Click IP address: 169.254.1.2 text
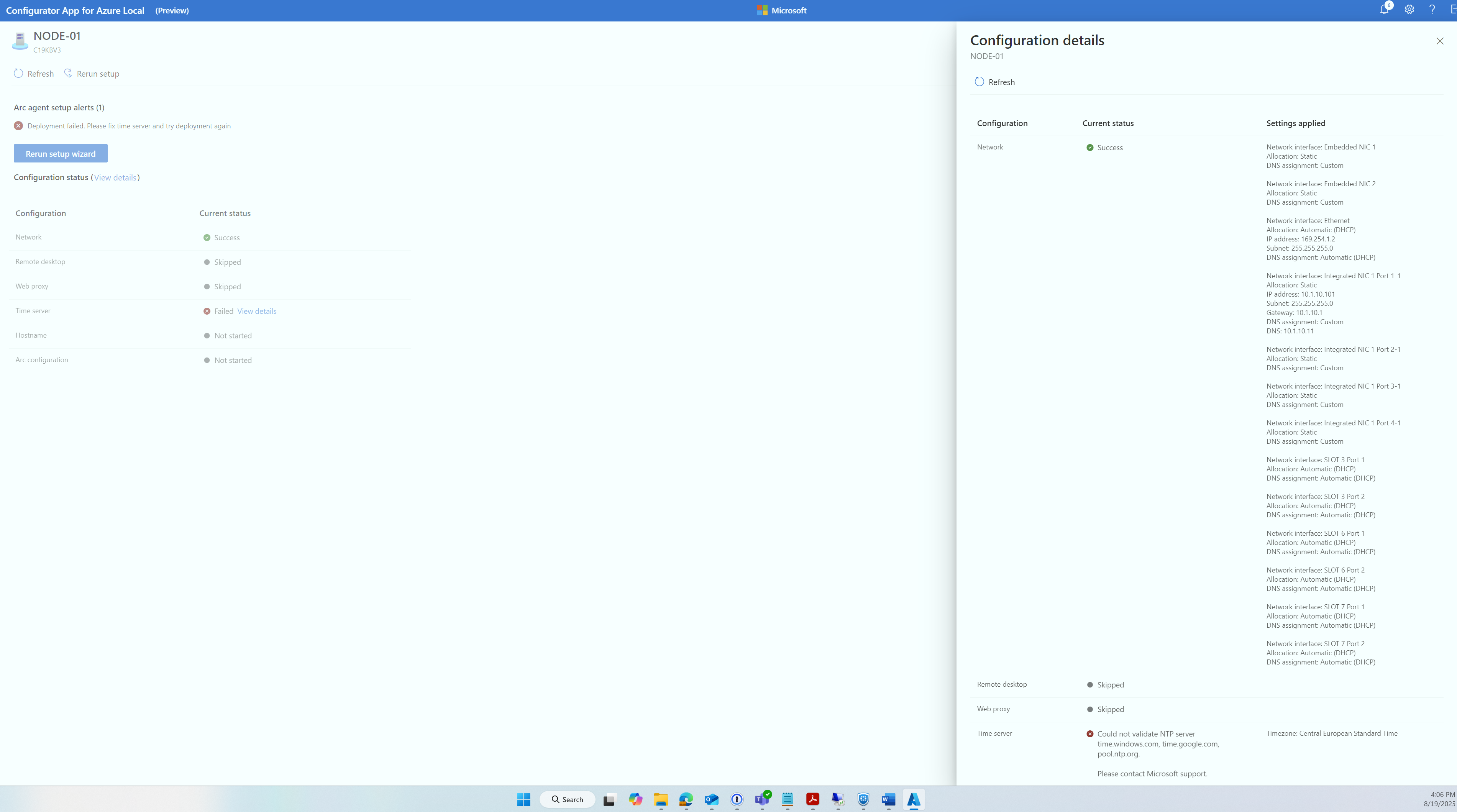Image resolution: width=1457 pixels, height=812 pixels. [x=1300, y=239]
